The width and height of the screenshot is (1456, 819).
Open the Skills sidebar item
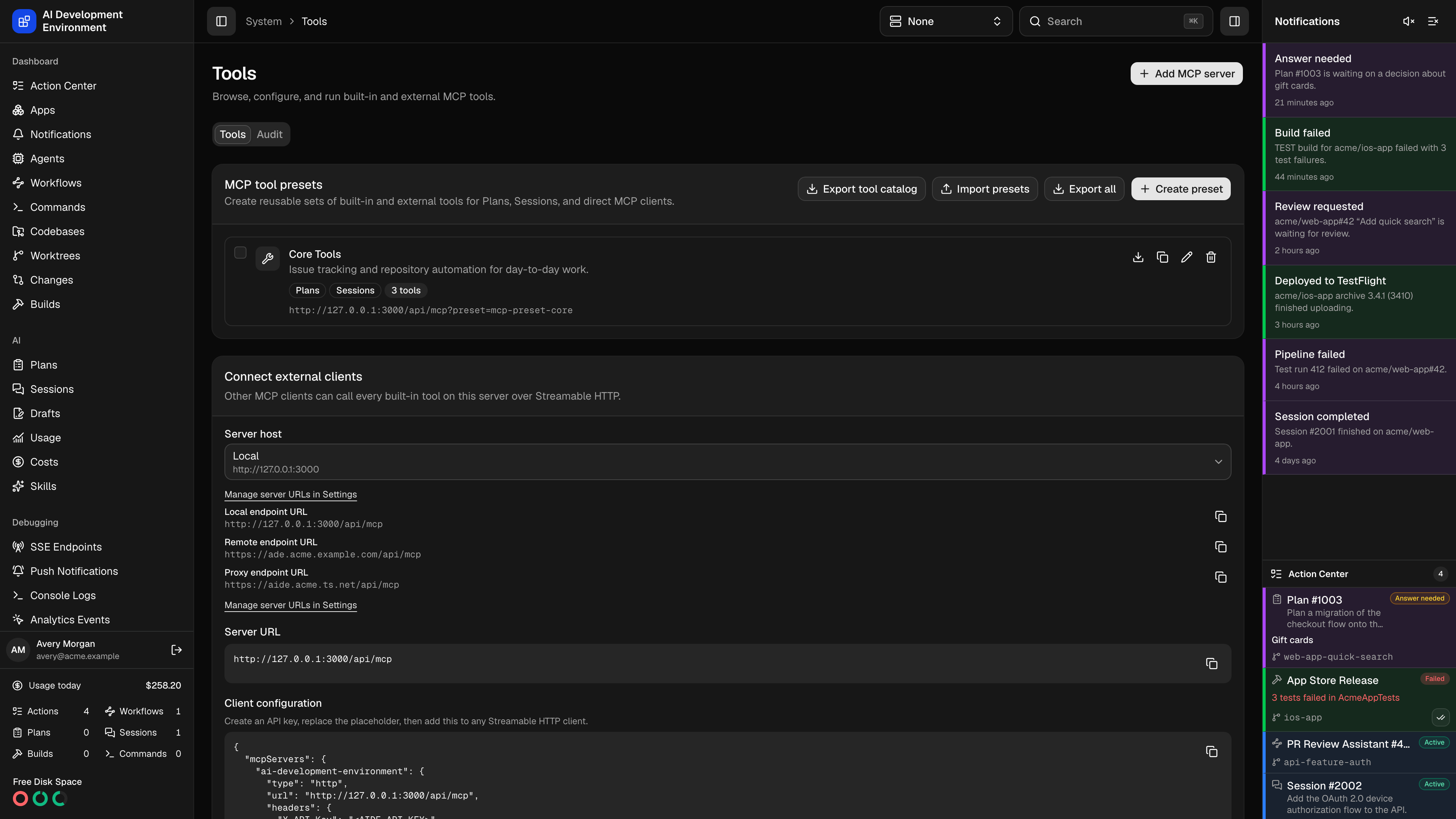coord(97,486)
